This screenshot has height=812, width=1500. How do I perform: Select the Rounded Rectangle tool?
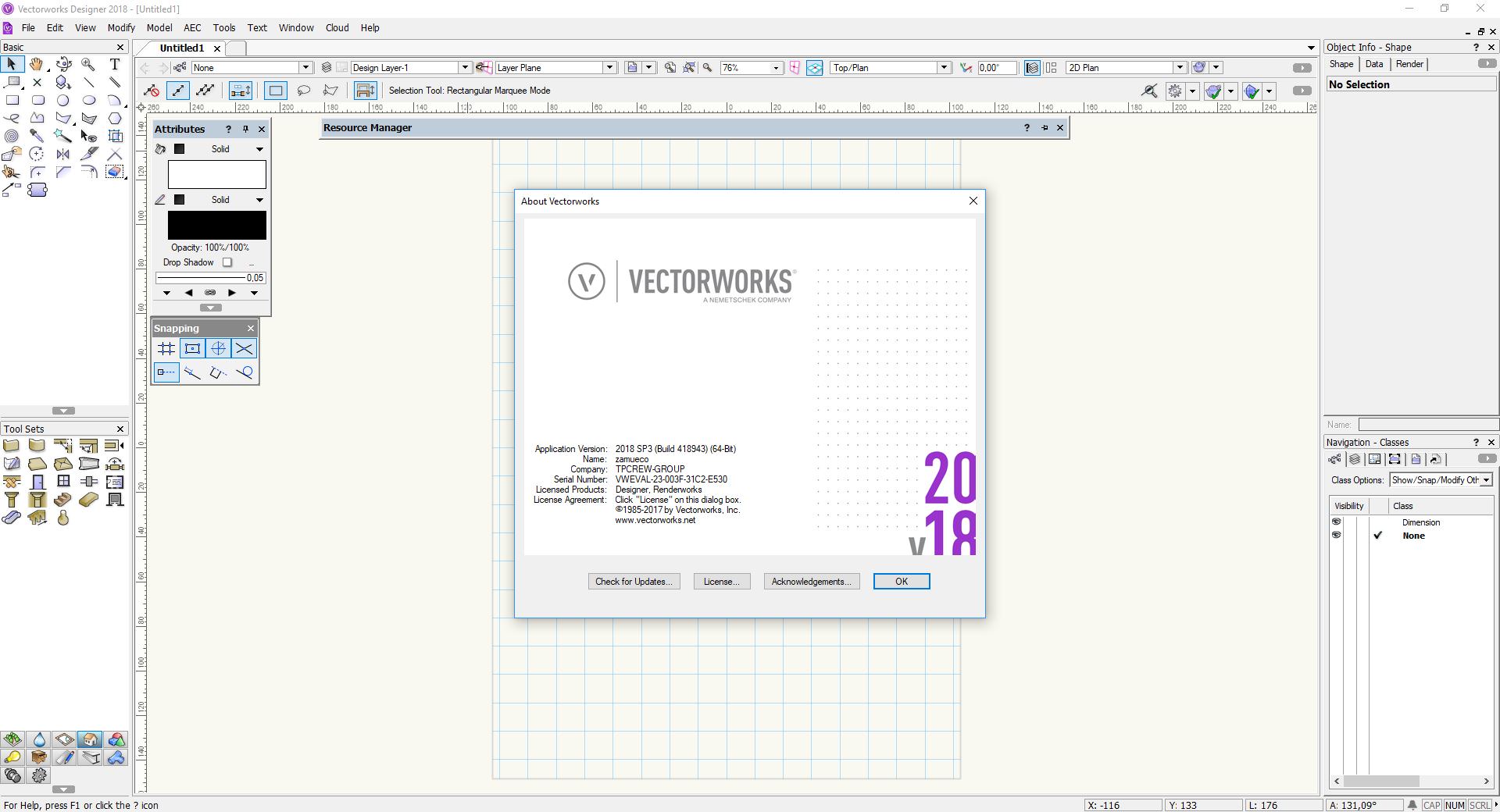(37, 100)
